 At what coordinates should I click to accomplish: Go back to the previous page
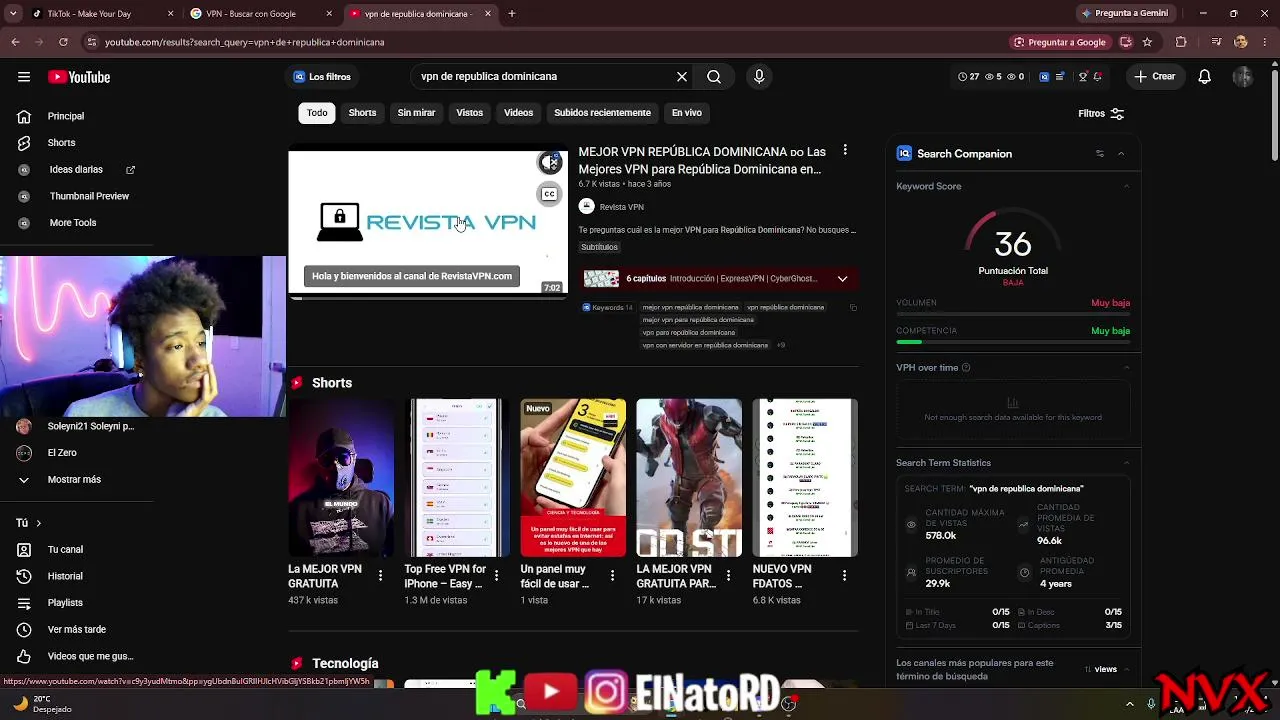[15, 42]
